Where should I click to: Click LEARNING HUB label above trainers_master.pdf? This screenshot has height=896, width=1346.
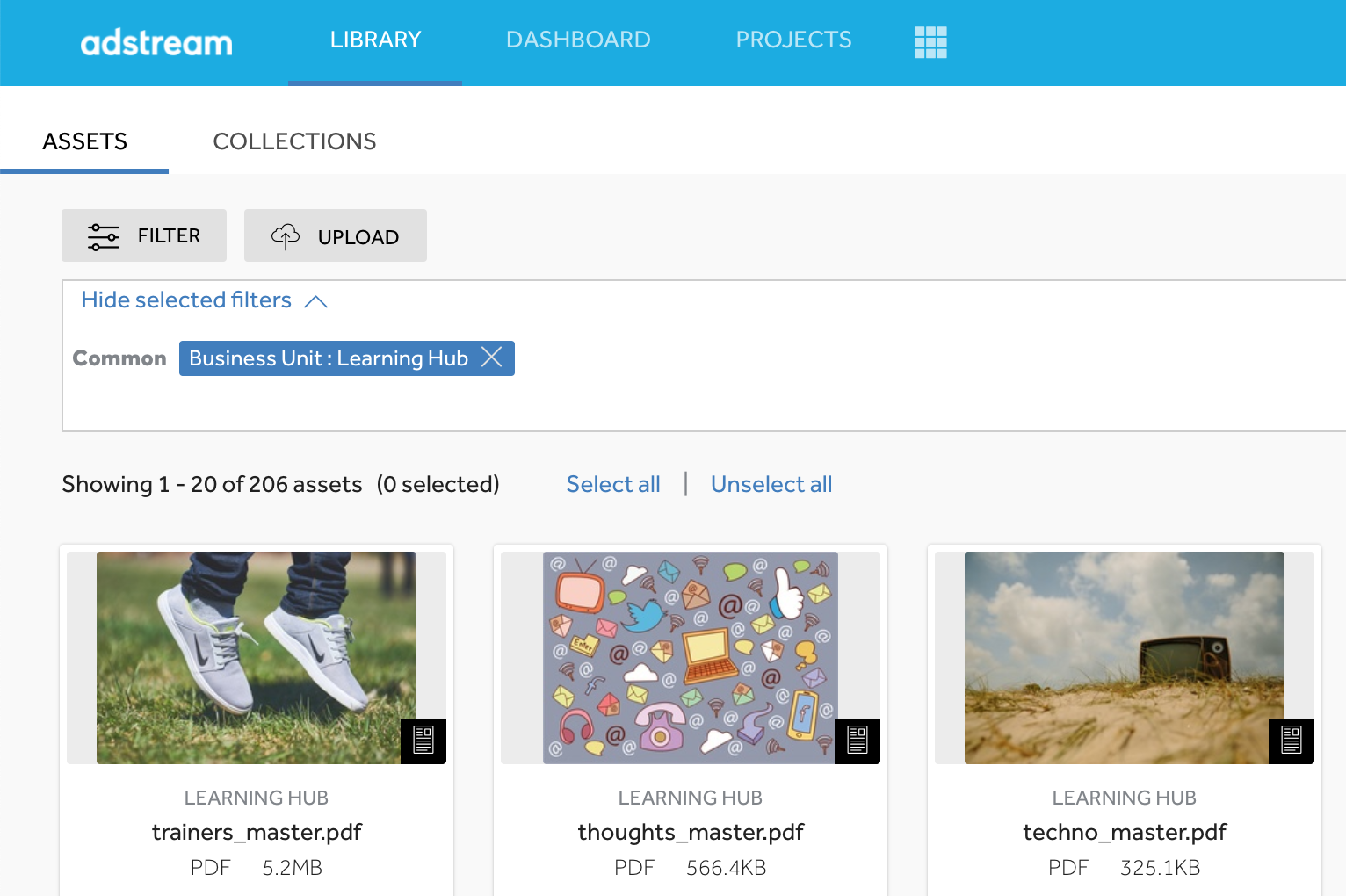[257, 798]
